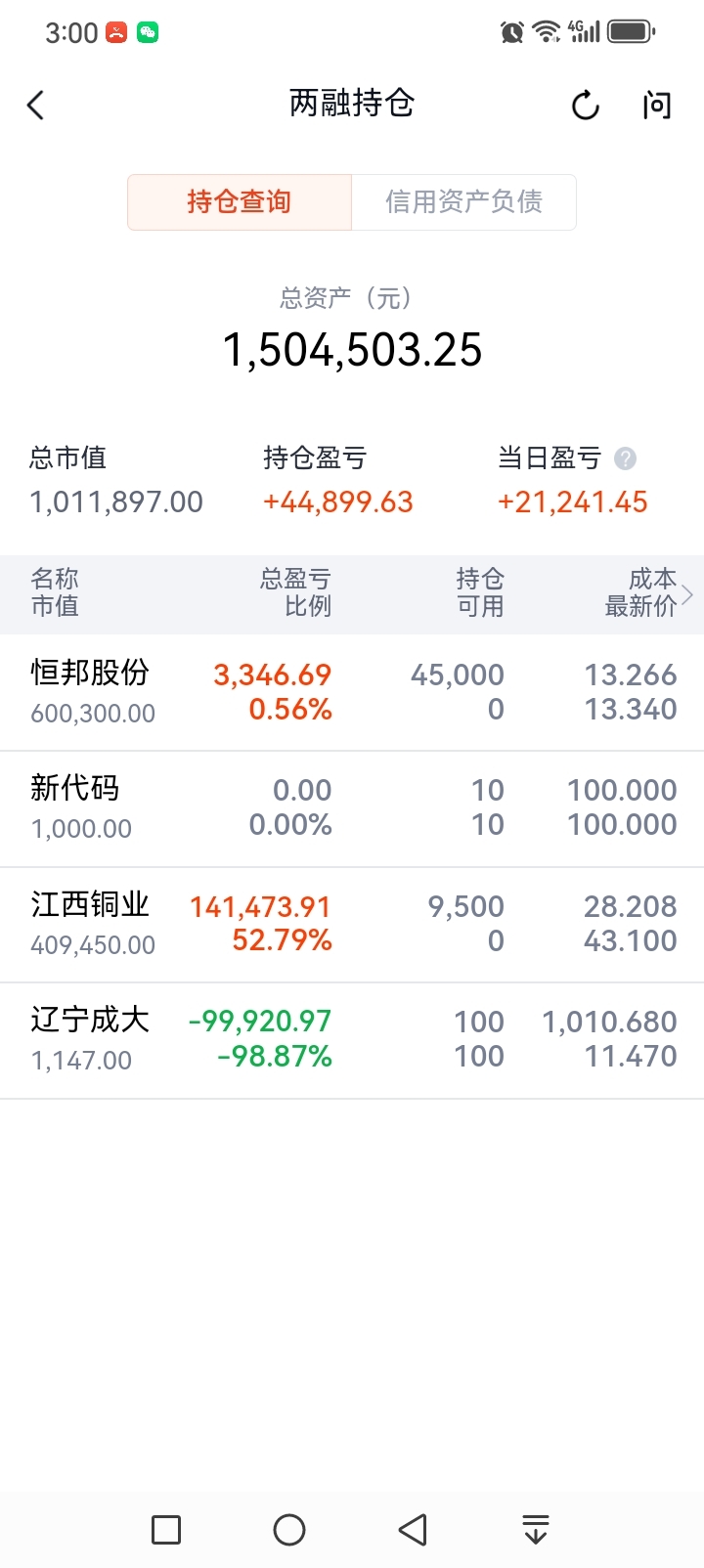Sort by 总盈亏 column header
Screen dimensions: 704x1568
click(x=295, y=592)
